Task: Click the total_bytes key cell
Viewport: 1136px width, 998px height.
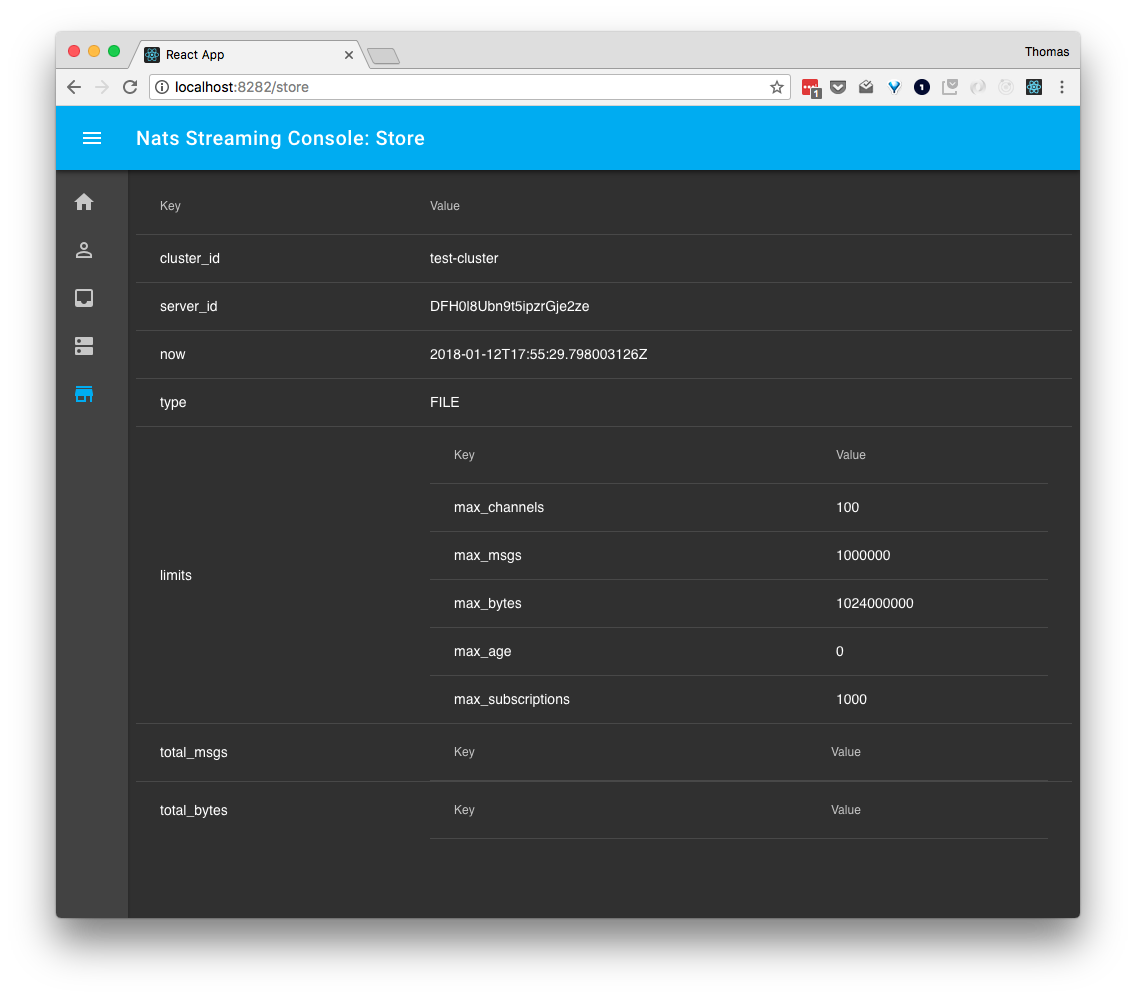Action: click(193, 810)
